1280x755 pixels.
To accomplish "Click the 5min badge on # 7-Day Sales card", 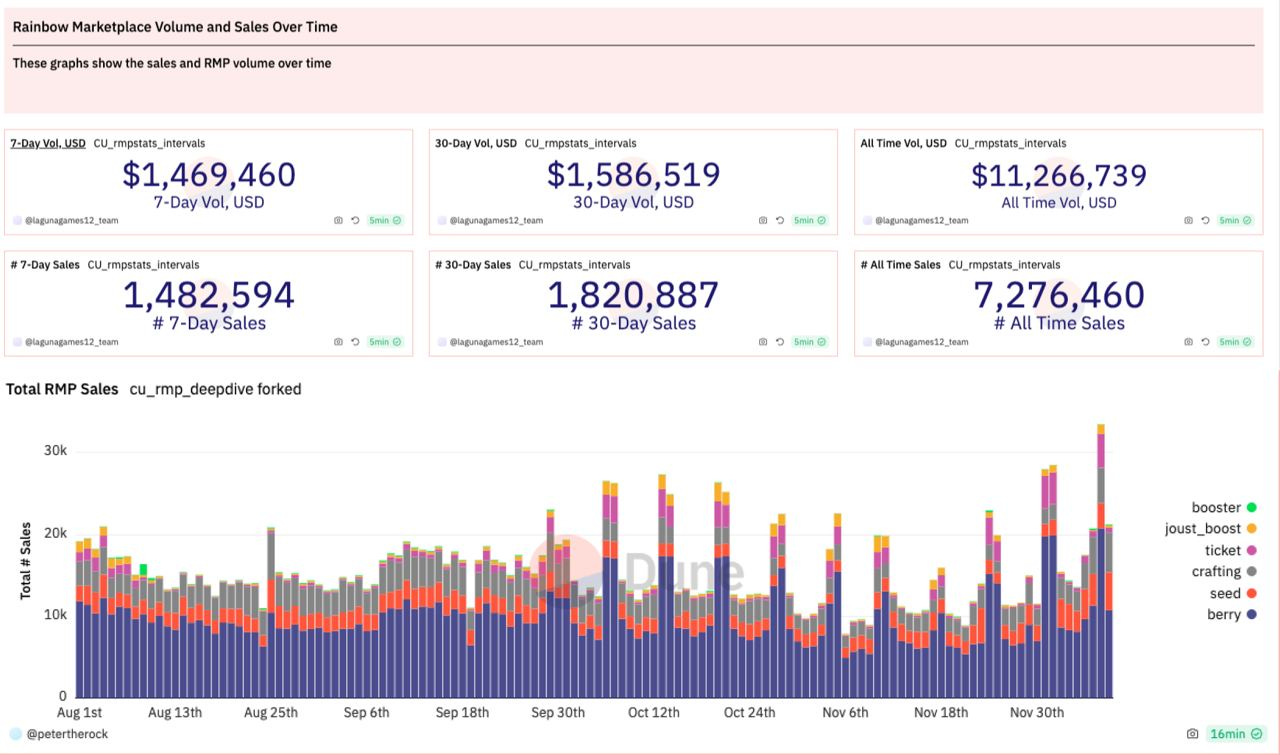I will point(385,342).
